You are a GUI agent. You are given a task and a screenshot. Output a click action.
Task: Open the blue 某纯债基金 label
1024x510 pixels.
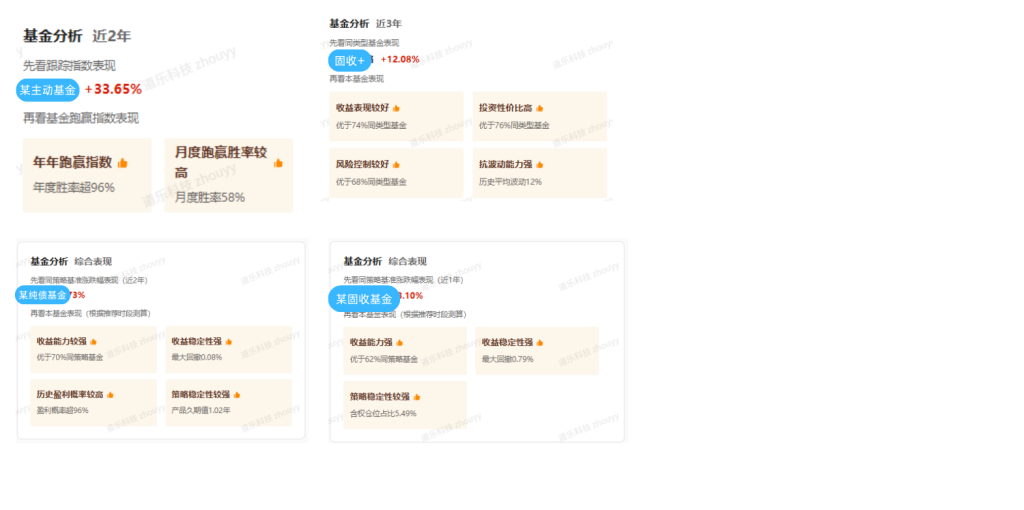(43, 295)
